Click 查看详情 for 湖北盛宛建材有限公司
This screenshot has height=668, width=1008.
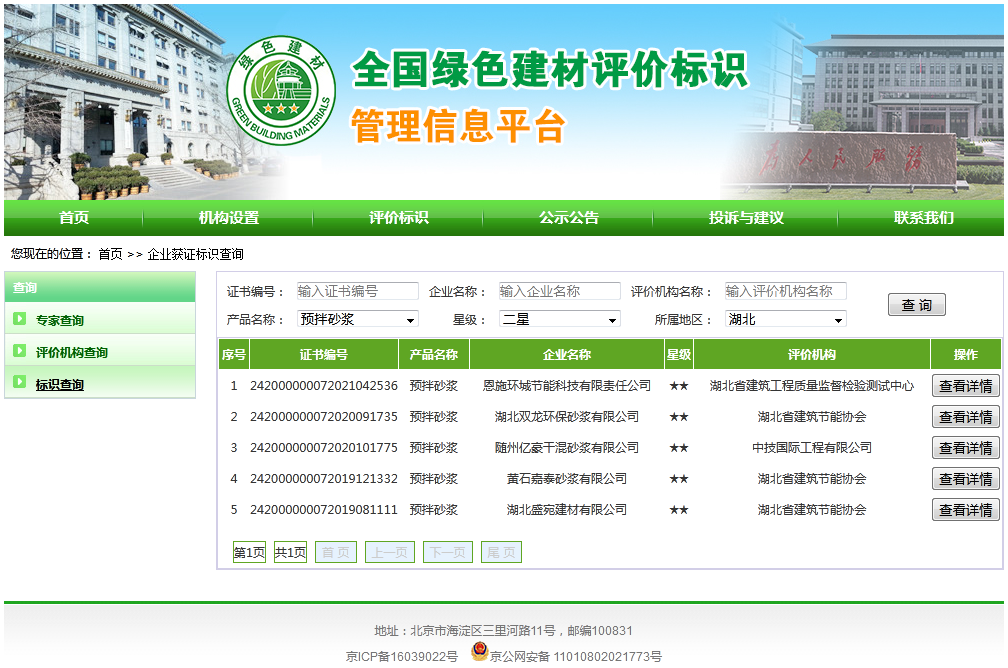tap(965, 510)
